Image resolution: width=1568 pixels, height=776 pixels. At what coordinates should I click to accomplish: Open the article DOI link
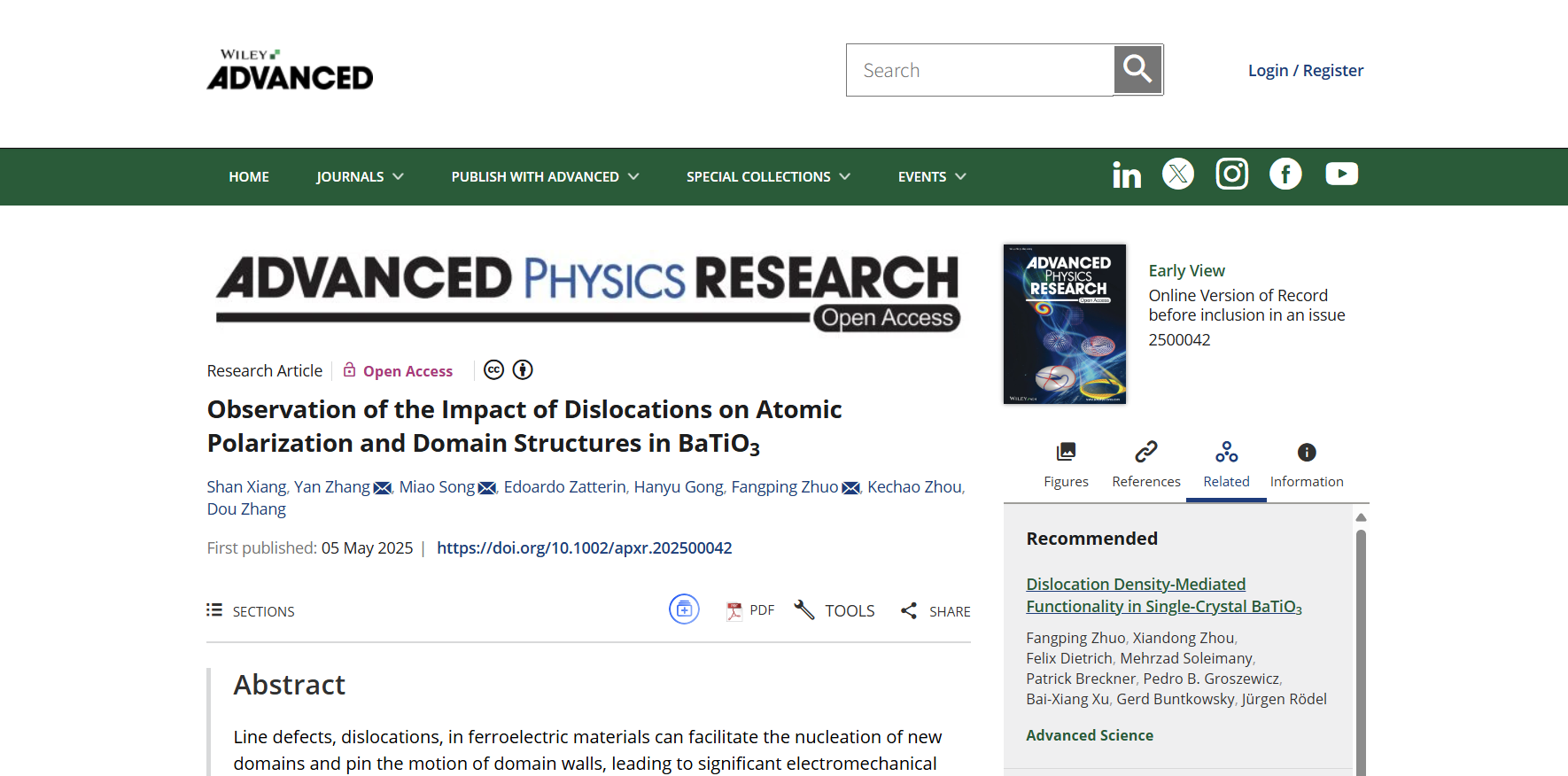[x=584, y=548]
